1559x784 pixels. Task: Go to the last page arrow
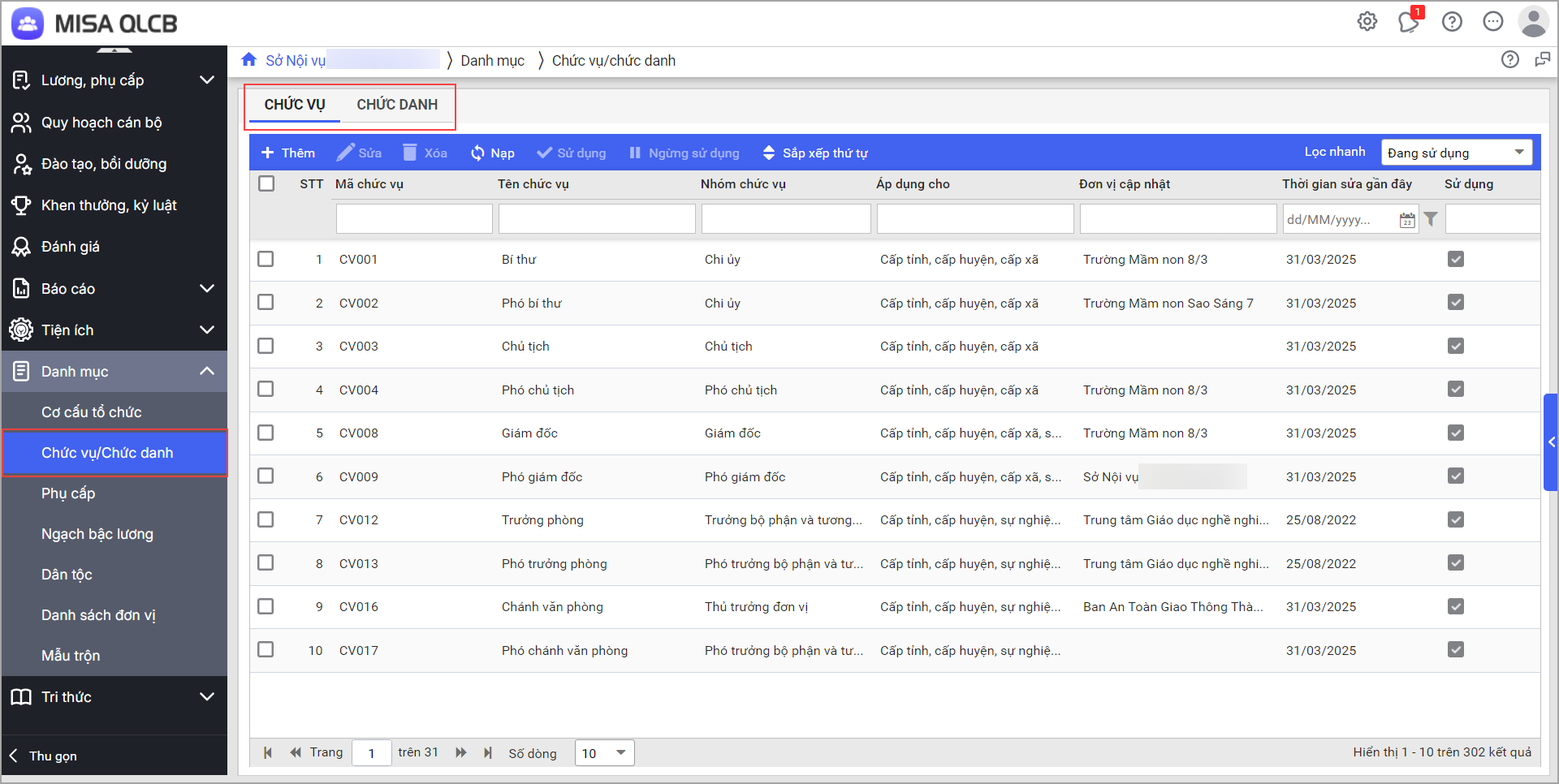click(488, 753)
